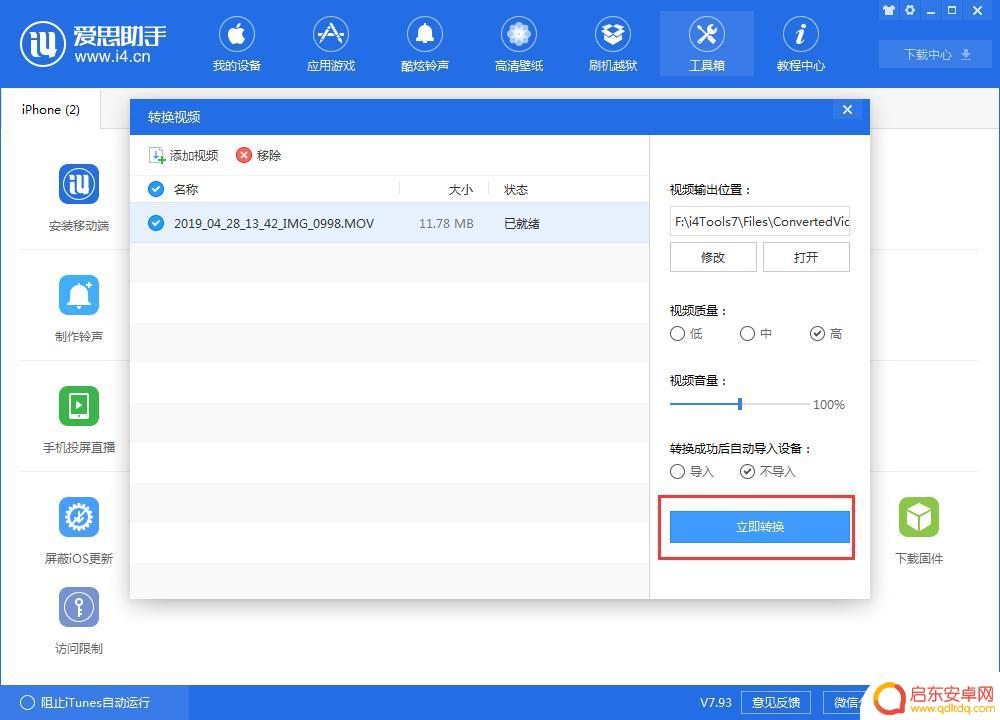Toggle checkbox for 2019_04_28_13_42_IMG_0998.MOV

point(156,223)
